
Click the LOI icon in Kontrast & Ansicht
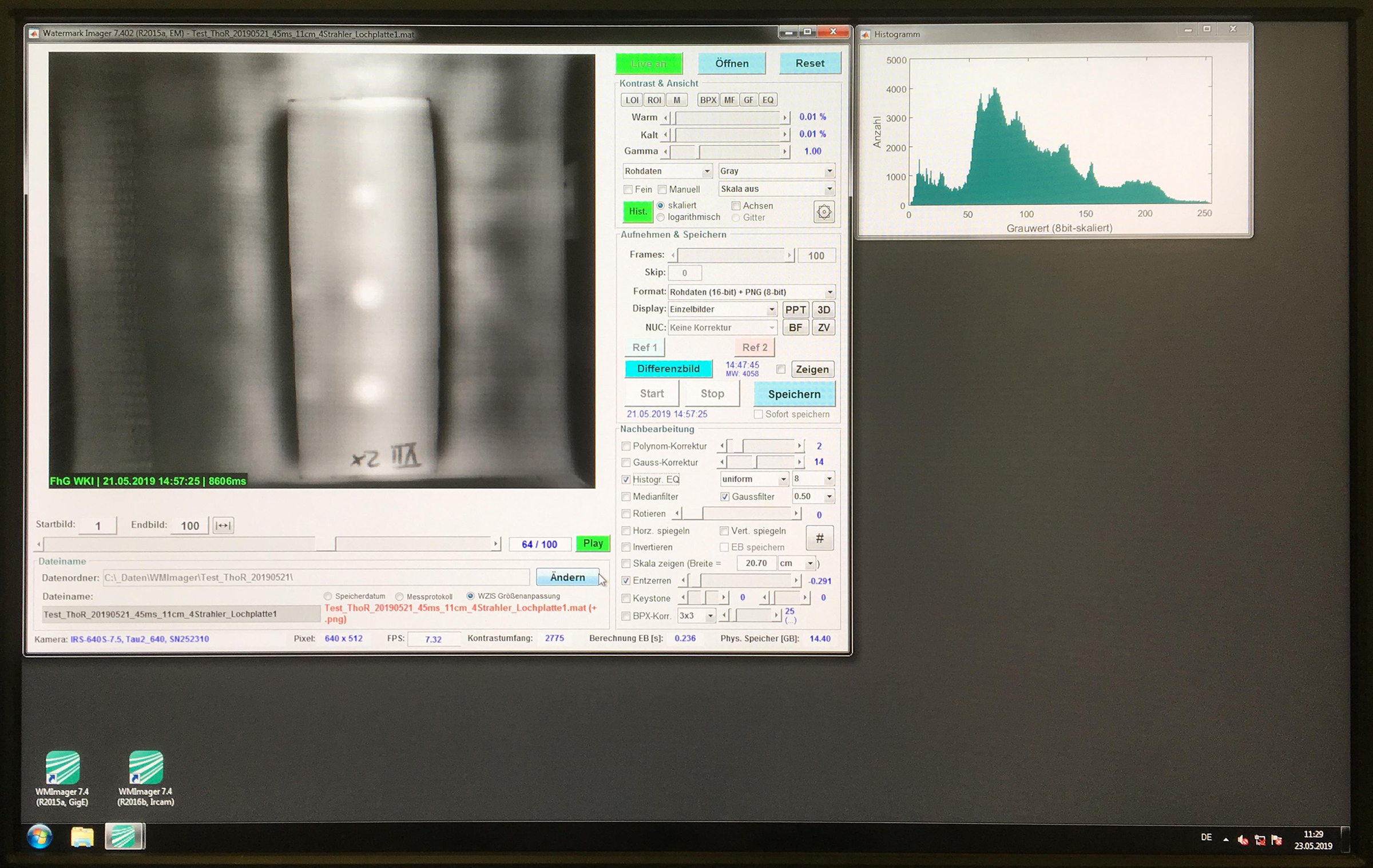point(629,100)
